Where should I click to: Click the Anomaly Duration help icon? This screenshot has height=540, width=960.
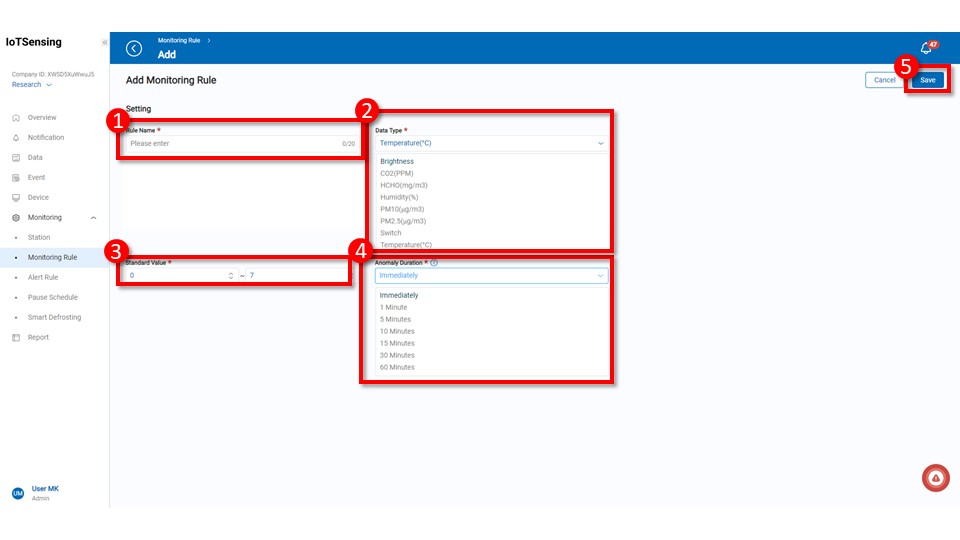coord(434,263)
